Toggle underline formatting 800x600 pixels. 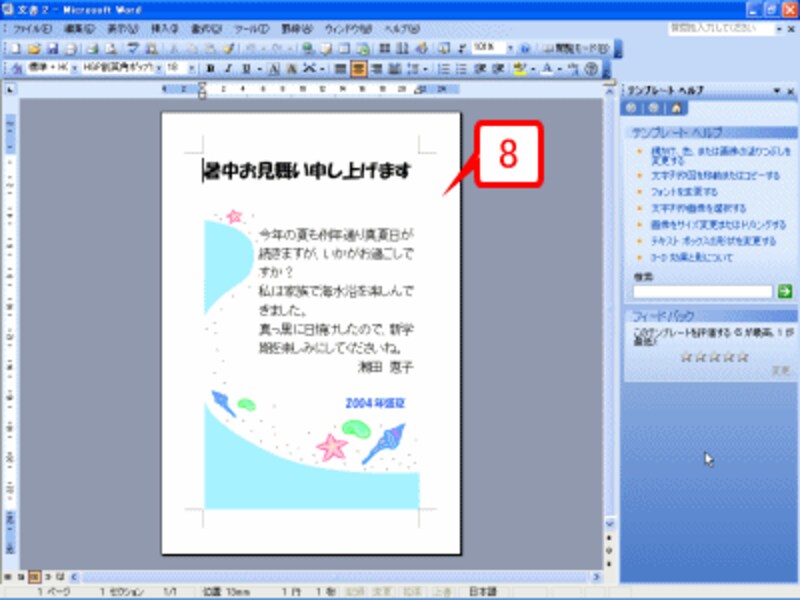click(246, 70)
